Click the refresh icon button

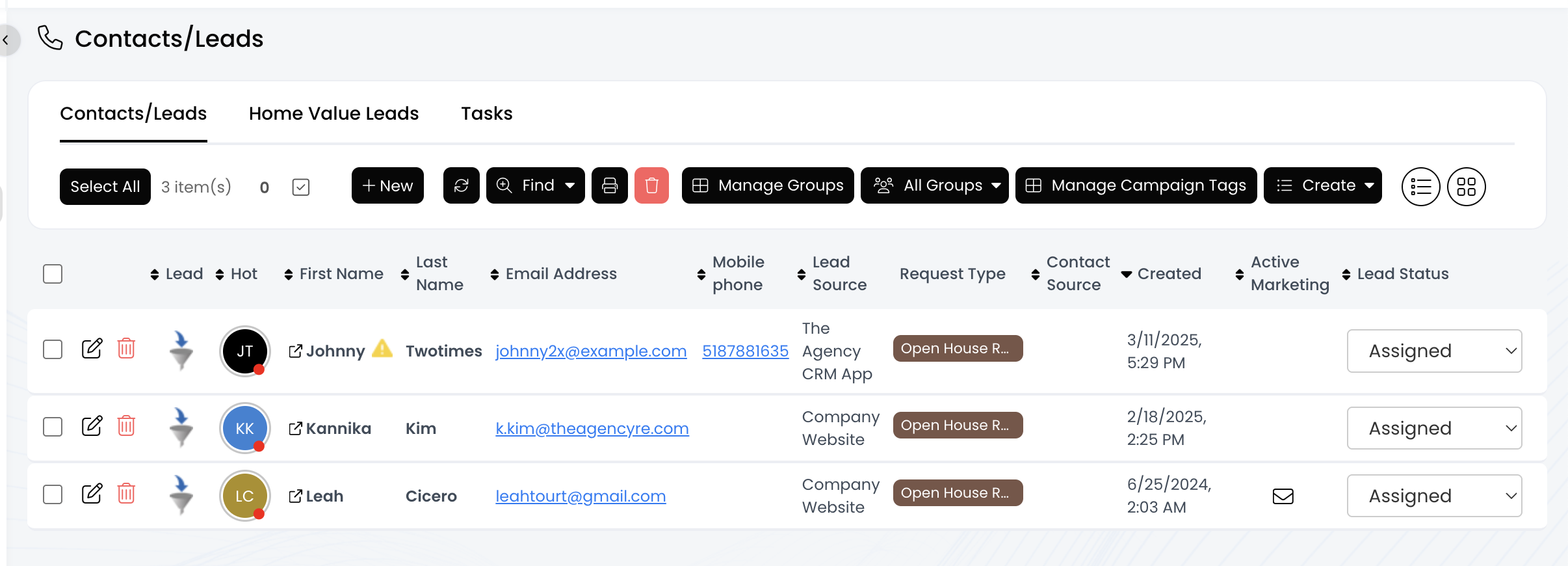pos(461,186)
